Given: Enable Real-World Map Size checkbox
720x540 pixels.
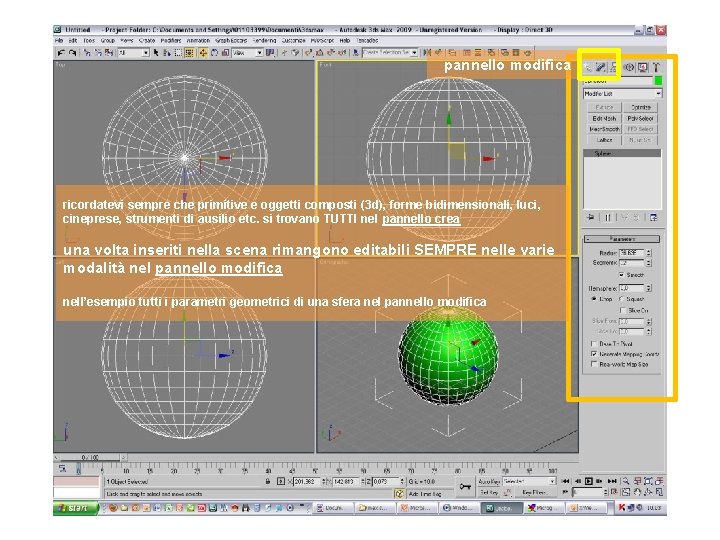Looking at the screenshot, I should [x=594, y=364].
